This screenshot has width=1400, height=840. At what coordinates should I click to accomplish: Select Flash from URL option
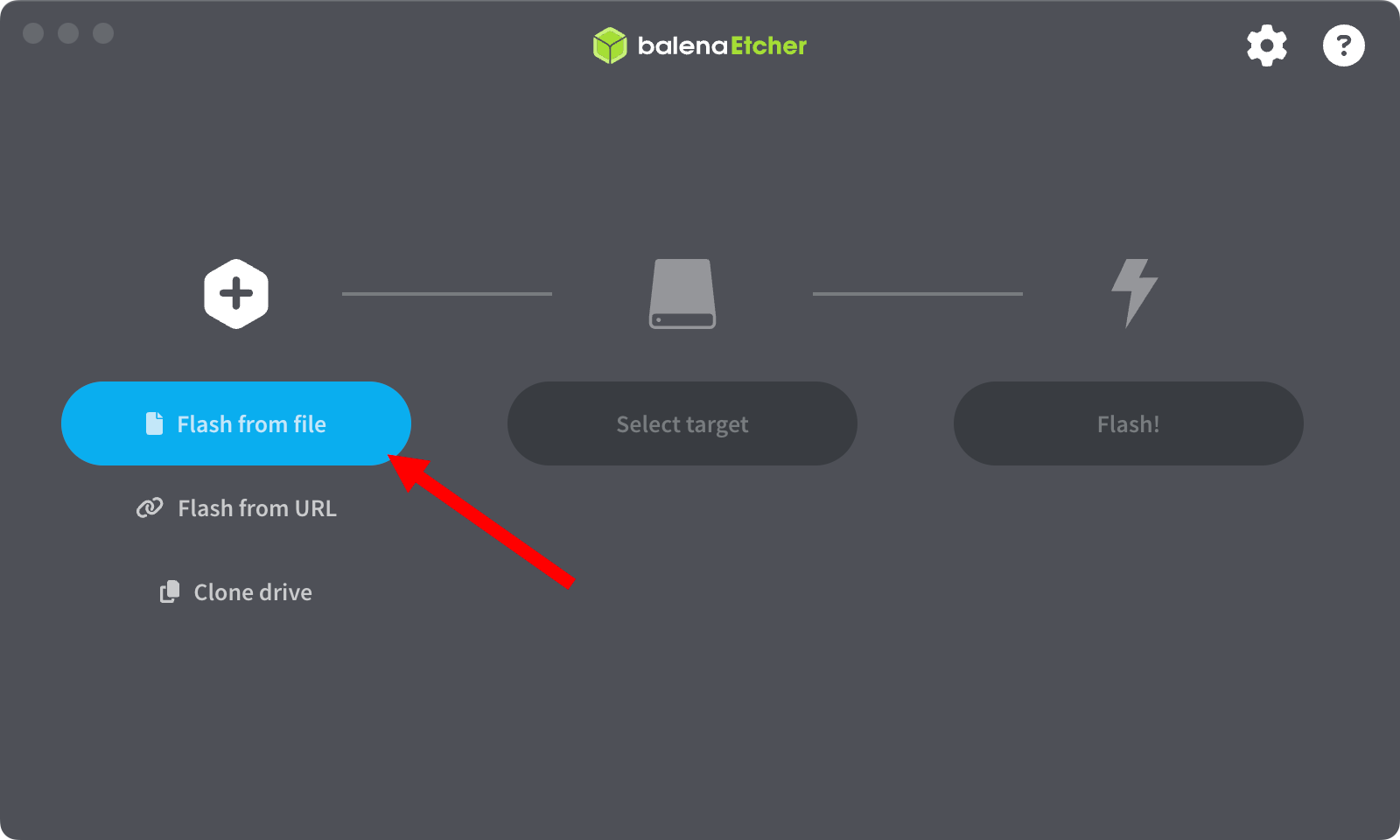click(x=236, y=508)
